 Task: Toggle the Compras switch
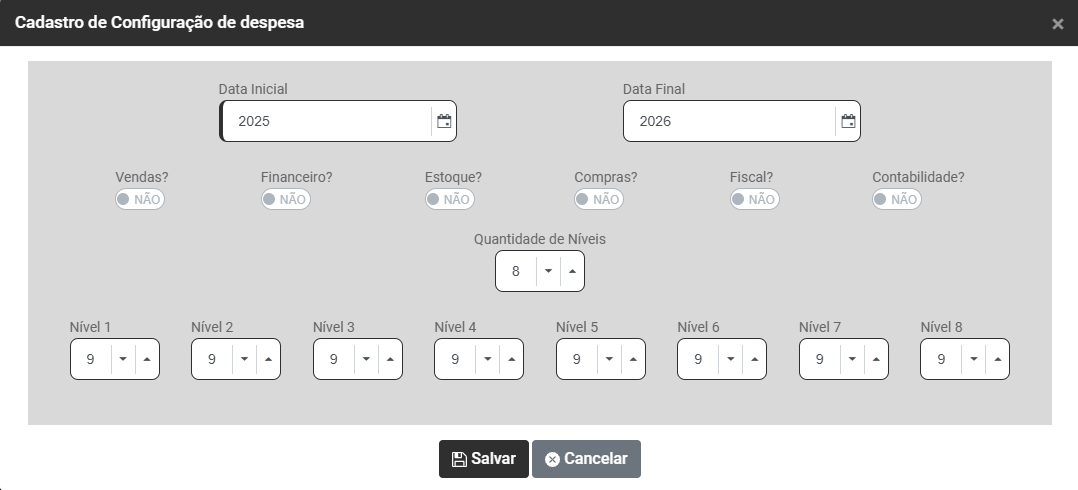598,199
